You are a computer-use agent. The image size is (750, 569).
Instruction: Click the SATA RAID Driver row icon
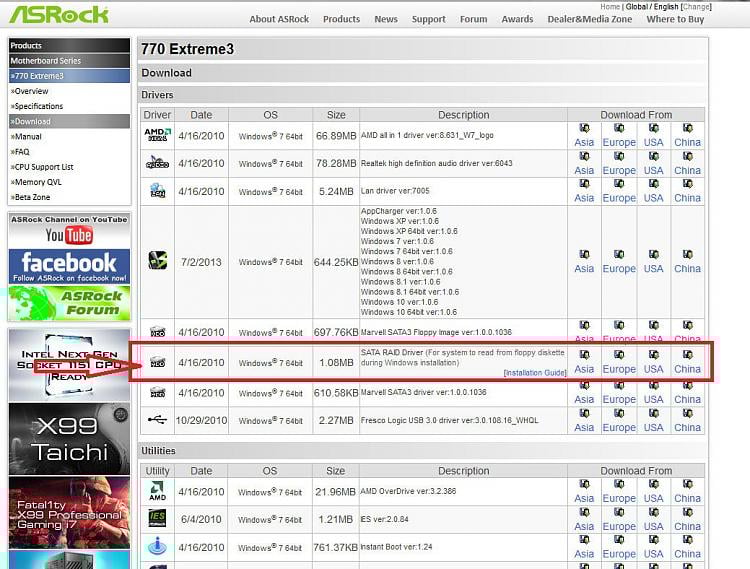[157, 362]
